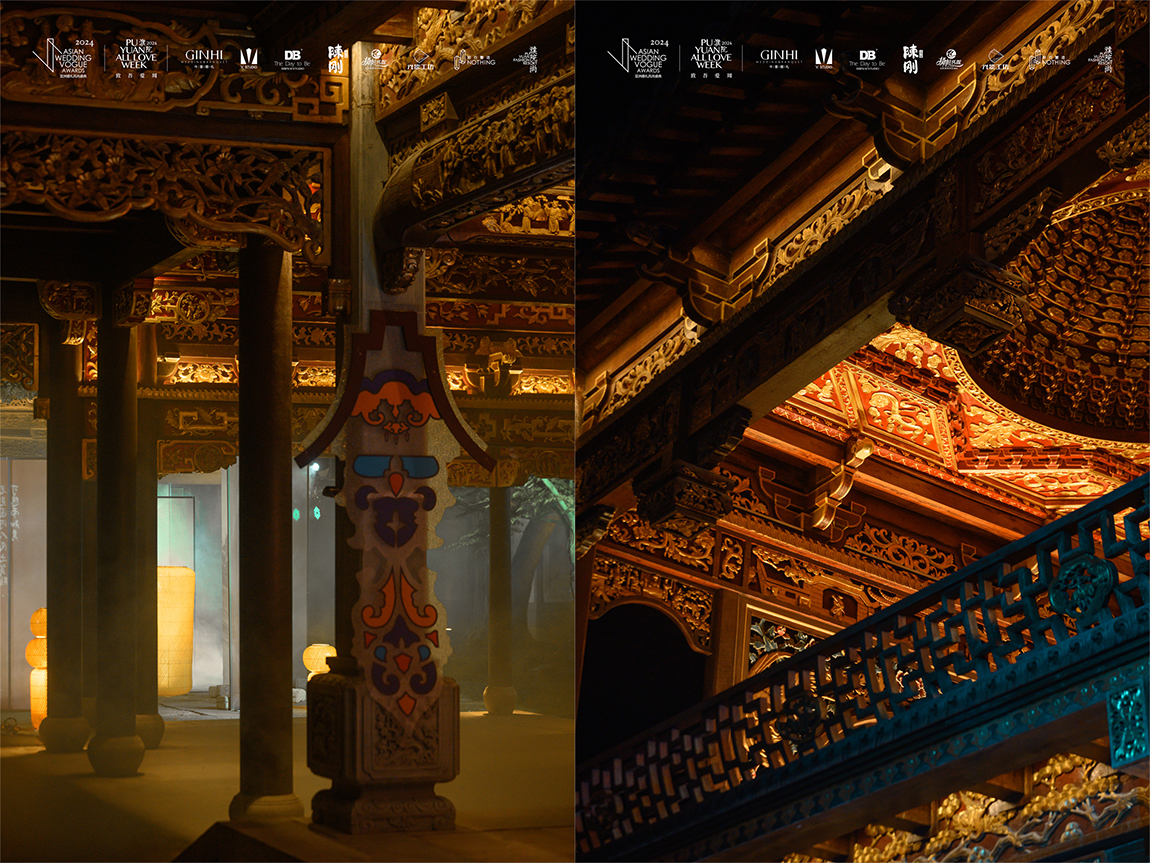The image size is (1150, 863).
Task: Click the Asian Wedding Vogue Awards logo on right photo
Action: coord(637,57)
